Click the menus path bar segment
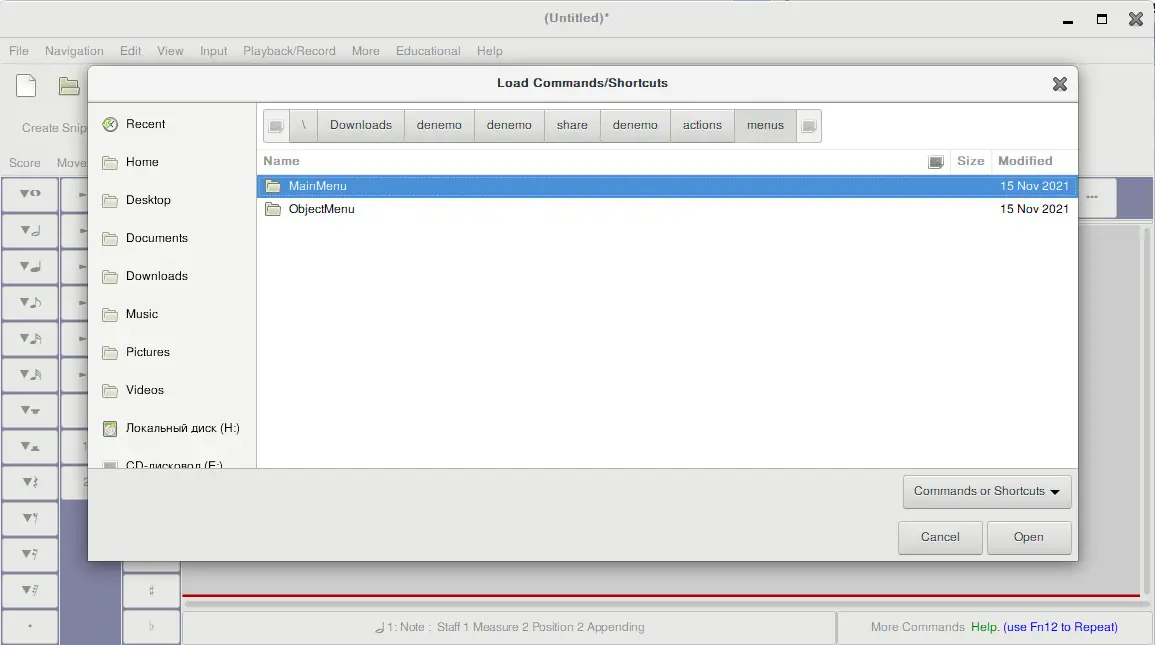 pyautogui.click(x=765, y=126)
